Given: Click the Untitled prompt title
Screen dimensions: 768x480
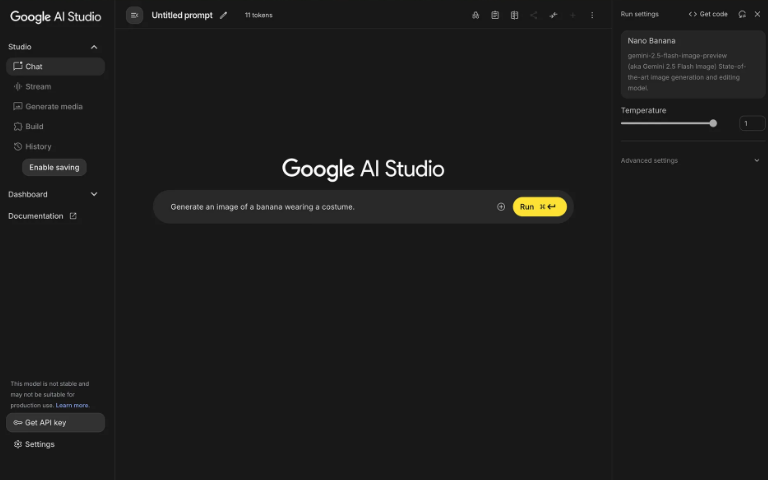Looking at the screenshot, I should [x=182, y=15].
